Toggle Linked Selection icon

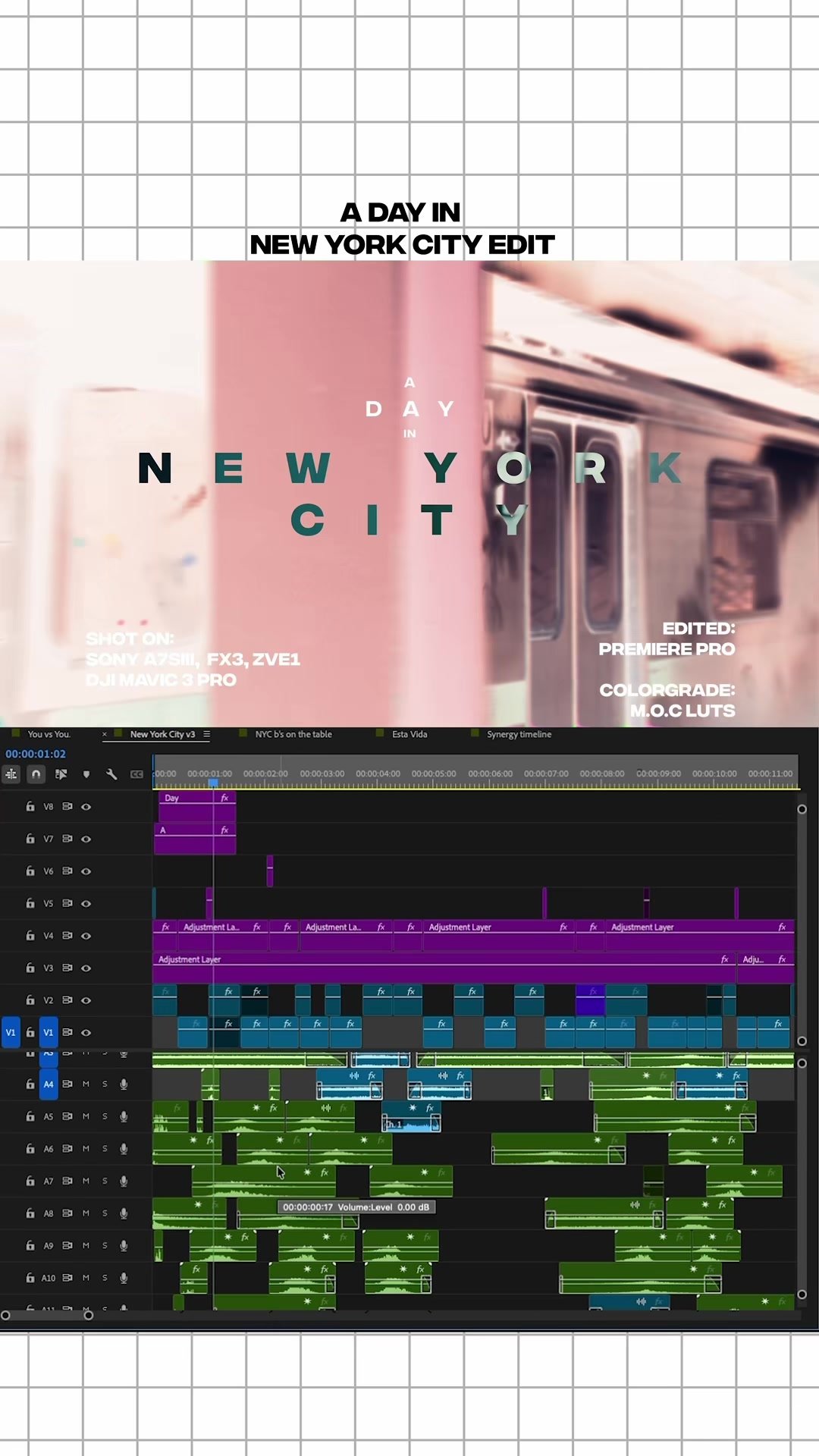(x=61, y=774)
